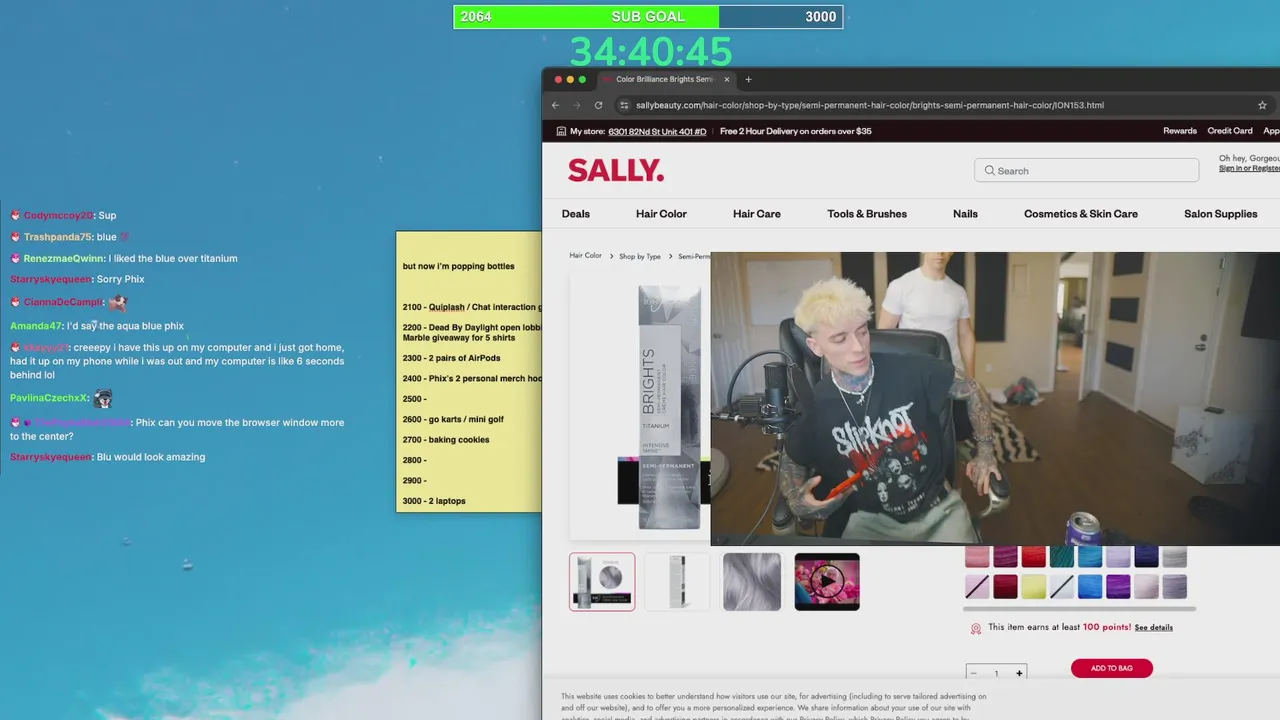Viewport: 1280px width, 720px height.
Task: Choose the silver gray swatch in the upper row
Action: tap(1175, 556)
